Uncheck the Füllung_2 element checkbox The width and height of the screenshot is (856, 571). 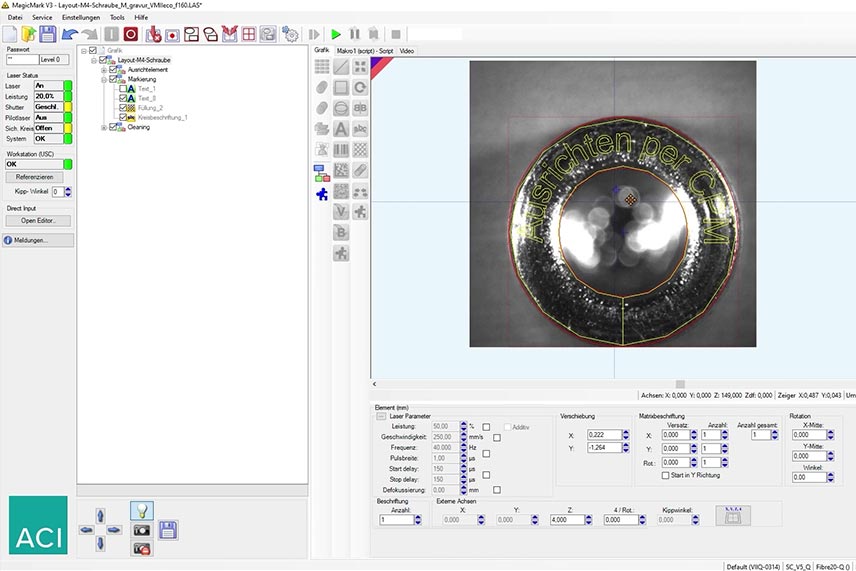tap(123, 108)
